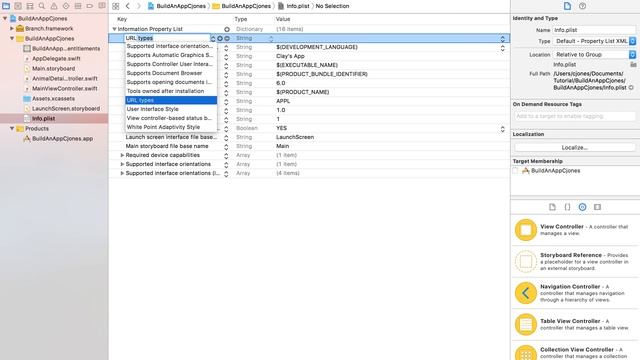Choose location with the folder icon
This screenshot has height=360, width=640.
[633, 64]
